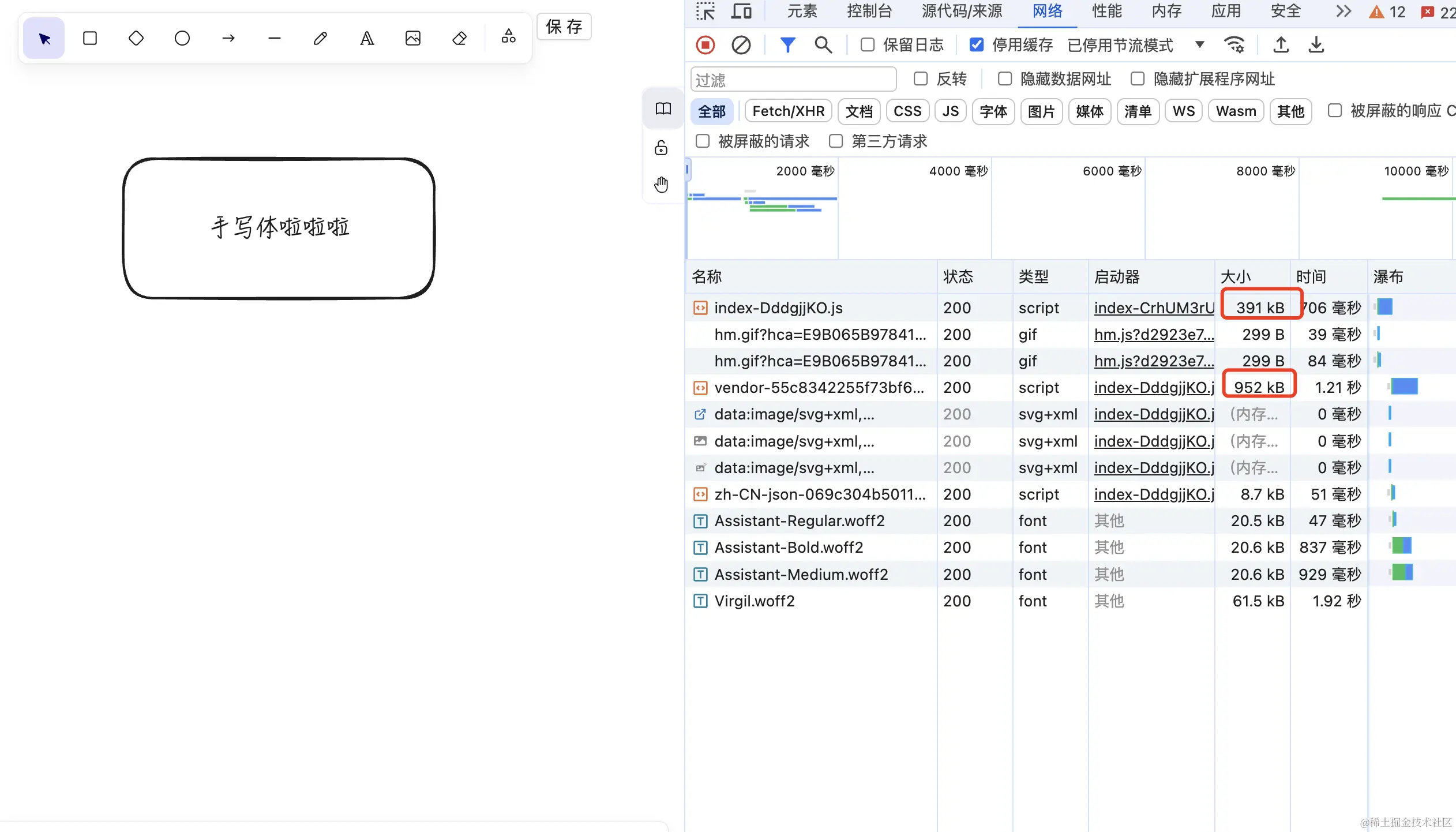Screen dimensions: 1456x832
Task: Enable the 保留日志 checkbox
Action: click(x=868, y=45)
